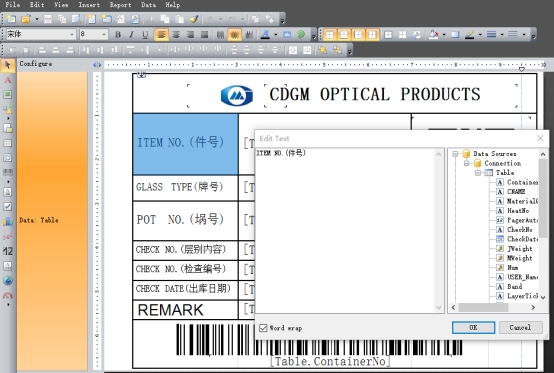
Task: Toggle Bold formatting
Action: click(x=118, y=35)
